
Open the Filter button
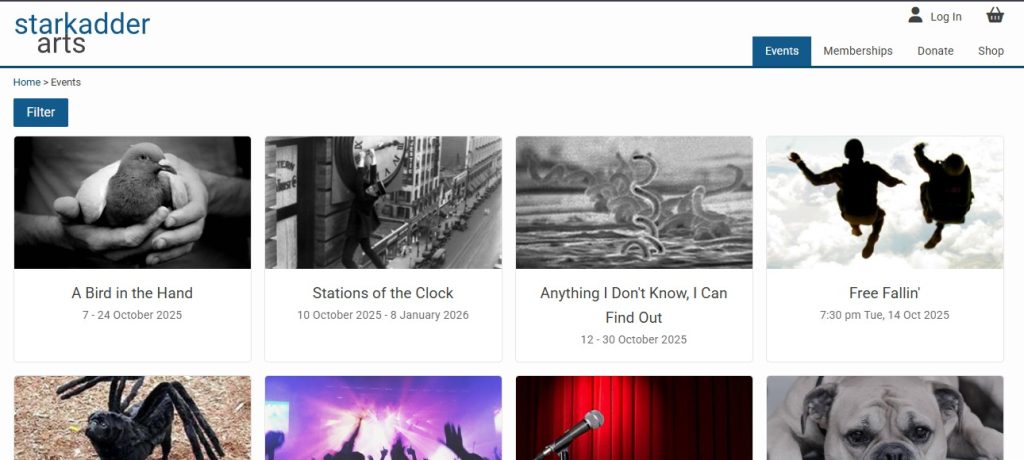tap(40, 112)
